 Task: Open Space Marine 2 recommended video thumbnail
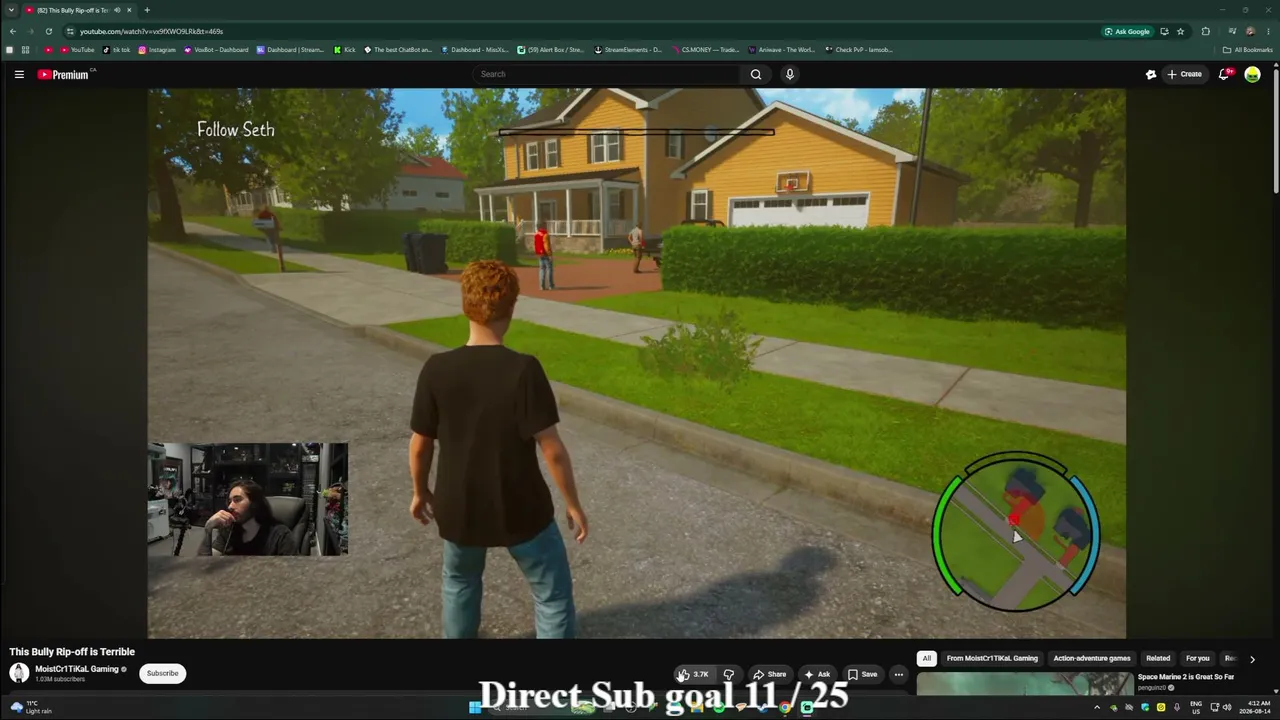click(1025, 684)
